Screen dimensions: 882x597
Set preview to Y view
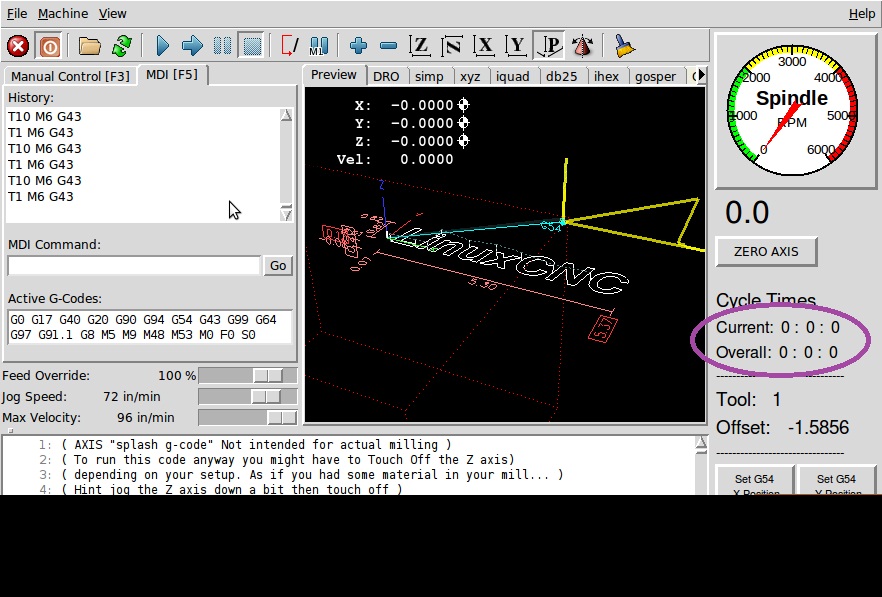click(516, 46)
